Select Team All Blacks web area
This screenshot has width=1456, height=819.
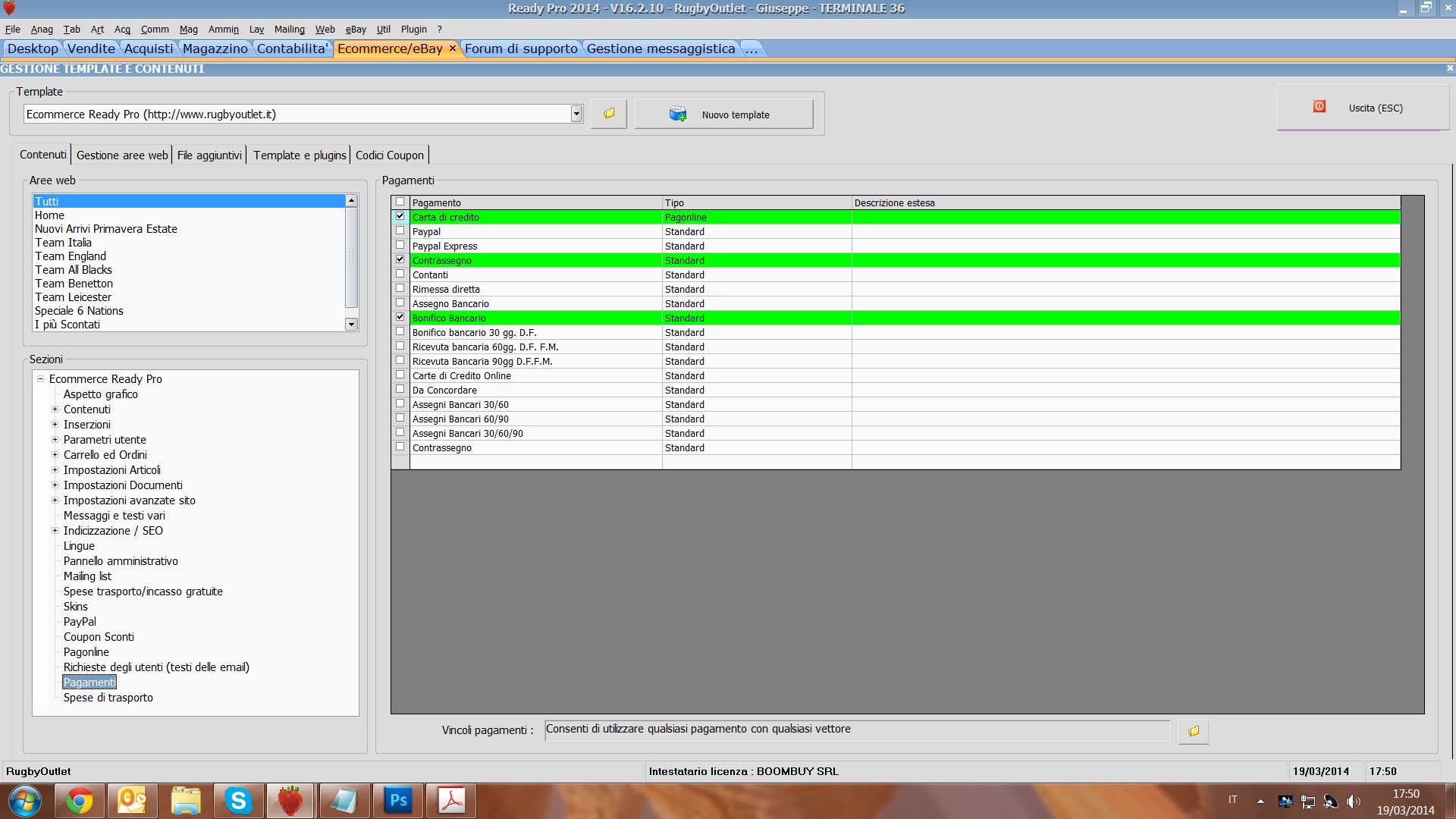pos(74,270)
